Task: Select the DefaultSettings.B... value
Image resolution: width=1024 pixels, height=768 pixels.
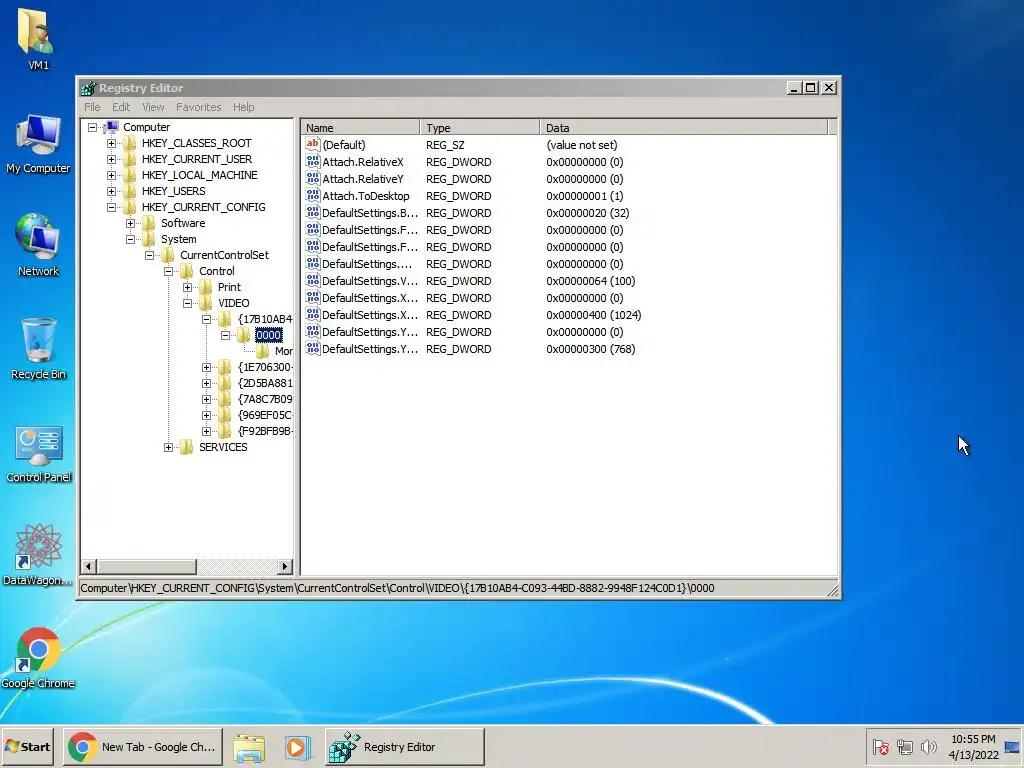Action: (370, 213)
